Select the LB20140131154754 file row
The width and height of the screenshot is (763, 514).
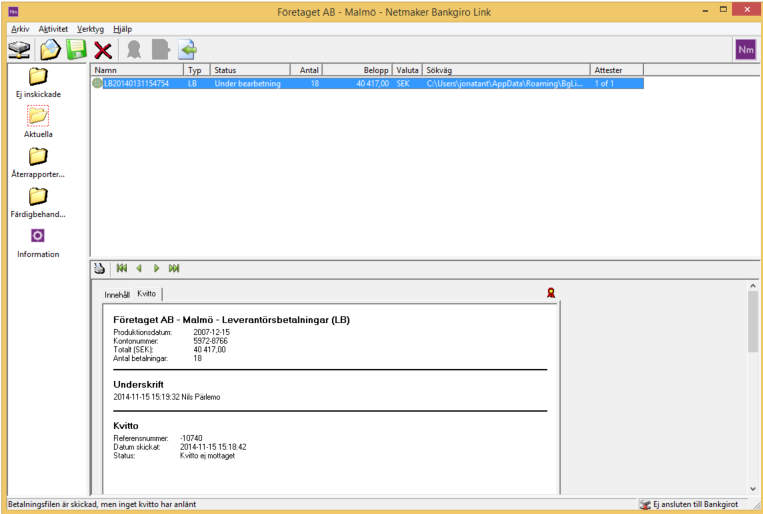tap(368, 83)
